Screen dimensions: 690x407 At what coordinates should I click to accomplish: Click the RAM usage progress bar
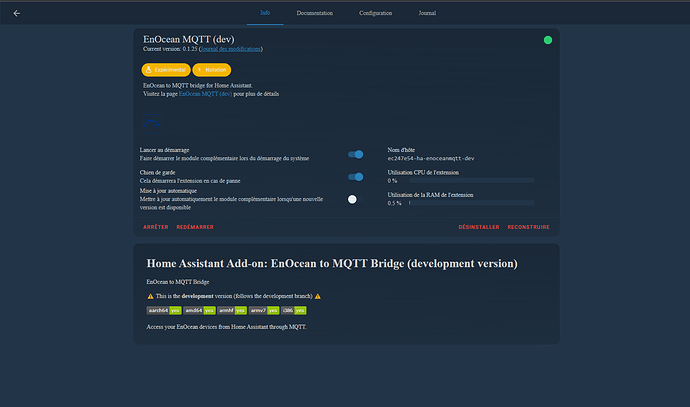pos(470,203)
